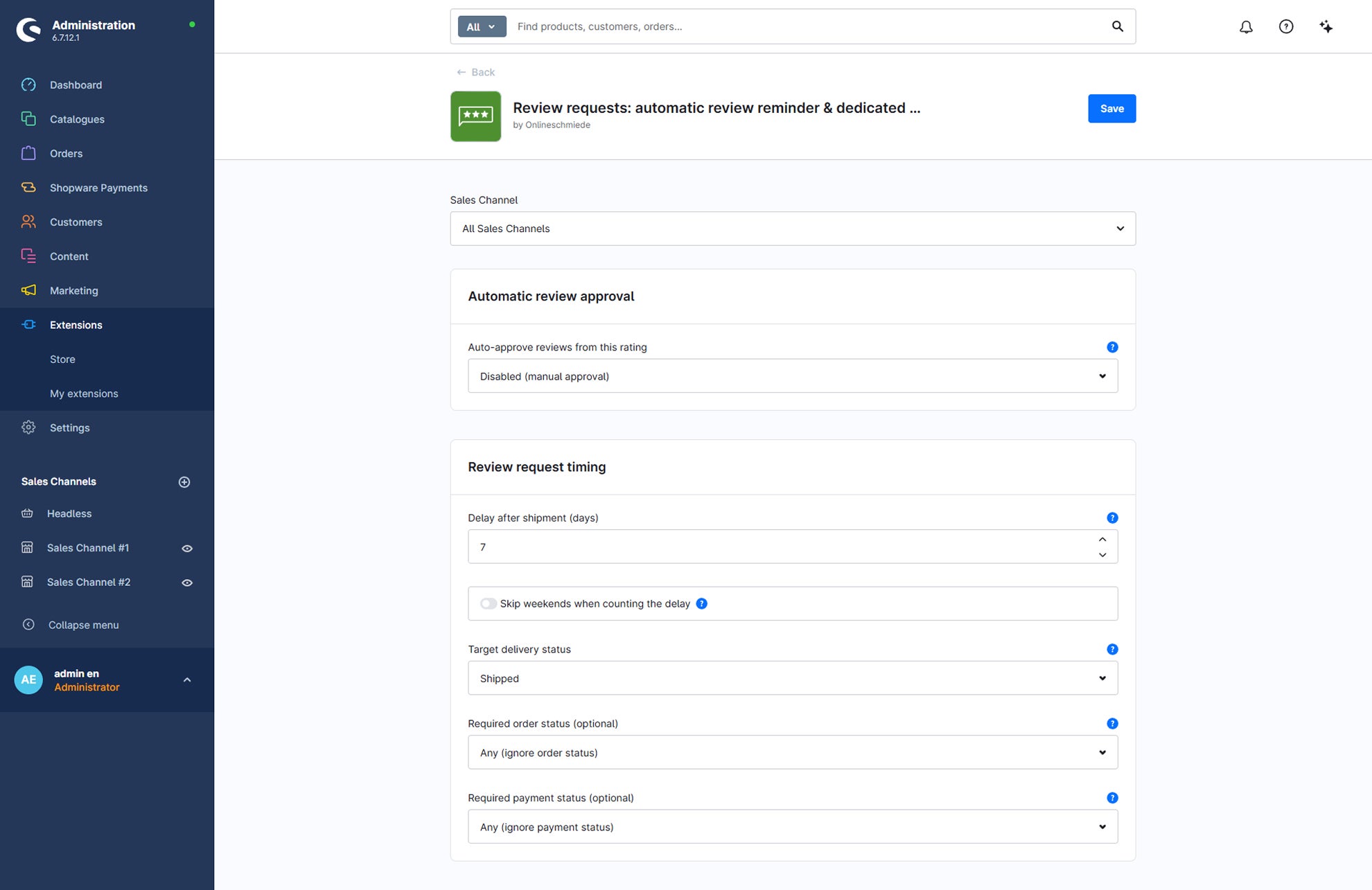Show help for Required payment status
Screen dimensions: 1372x890
point(1112,798)
